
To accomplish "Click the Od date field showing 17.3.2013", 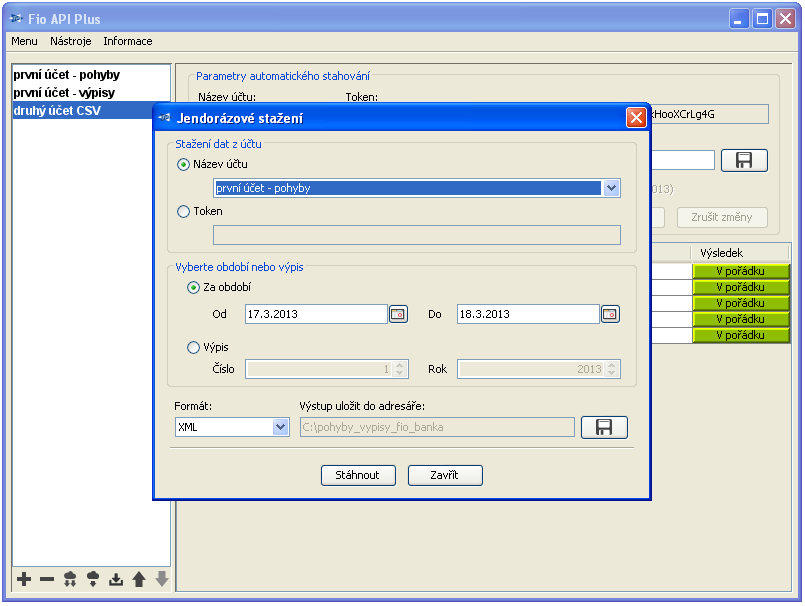I will (315, 314).
